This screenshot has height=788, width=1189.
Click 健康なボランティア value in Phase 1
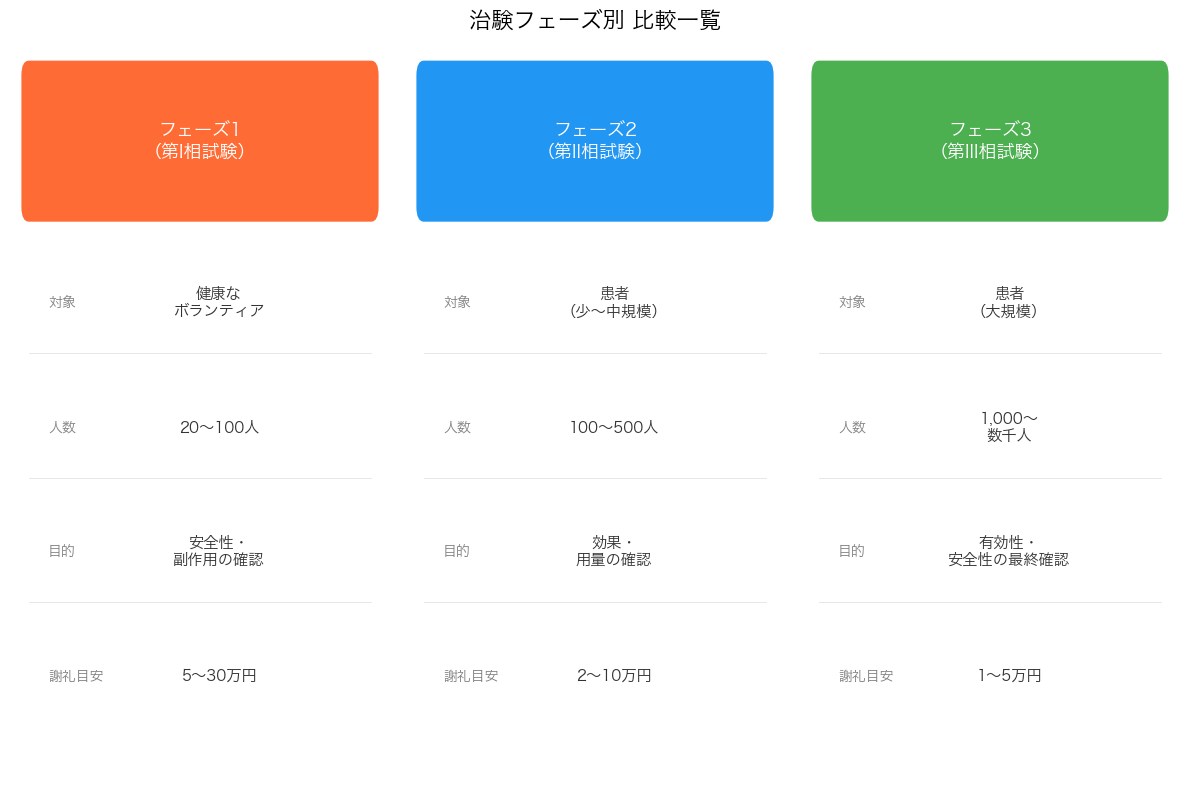pos(219,302)
